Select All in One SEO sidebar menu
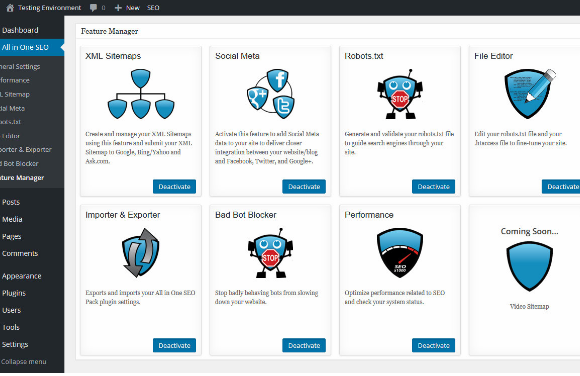This screenshot has width=580, height=376. (x=32, y=47)
